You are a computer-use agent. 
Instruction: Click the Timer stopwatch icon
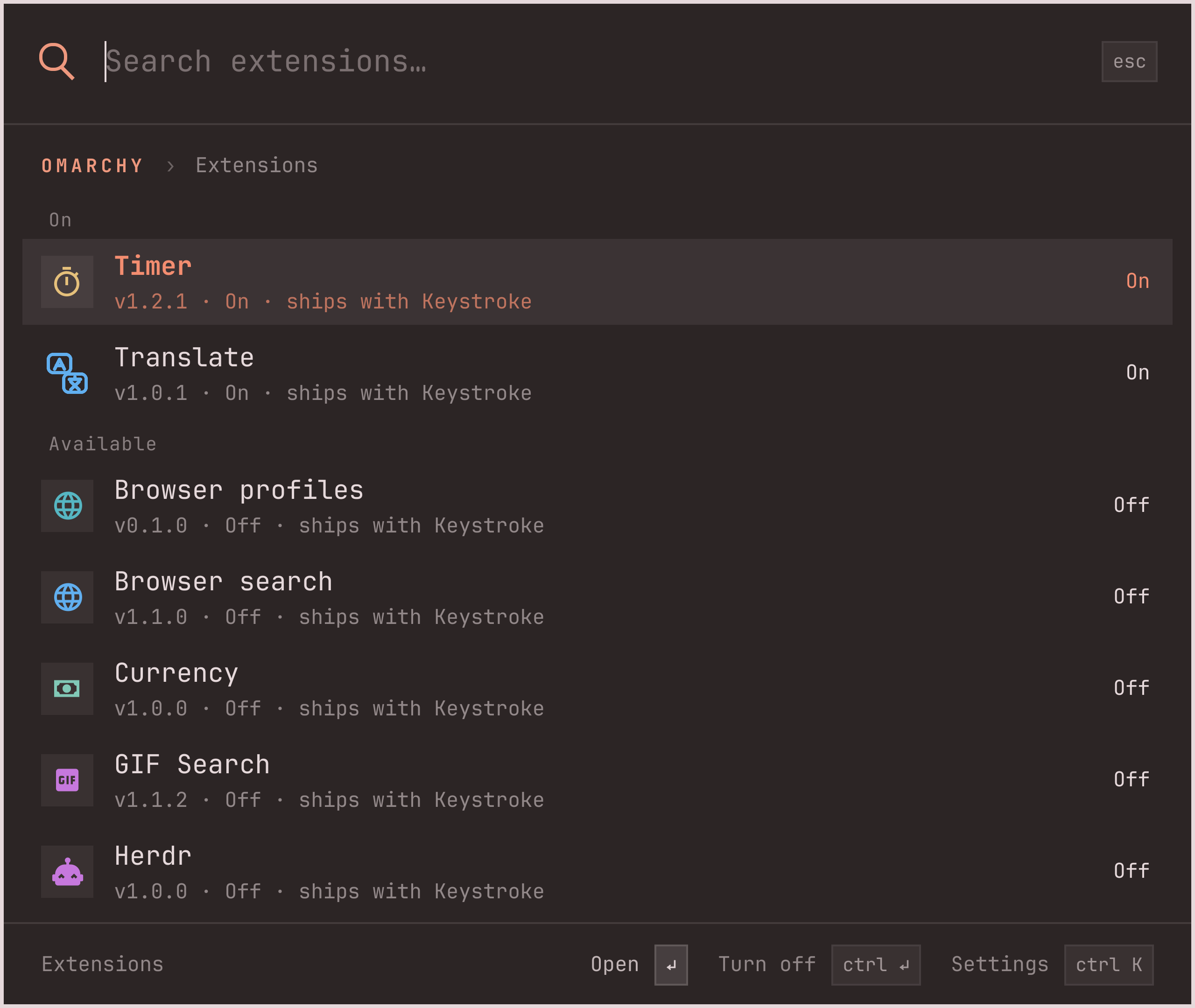click(67, 282)
